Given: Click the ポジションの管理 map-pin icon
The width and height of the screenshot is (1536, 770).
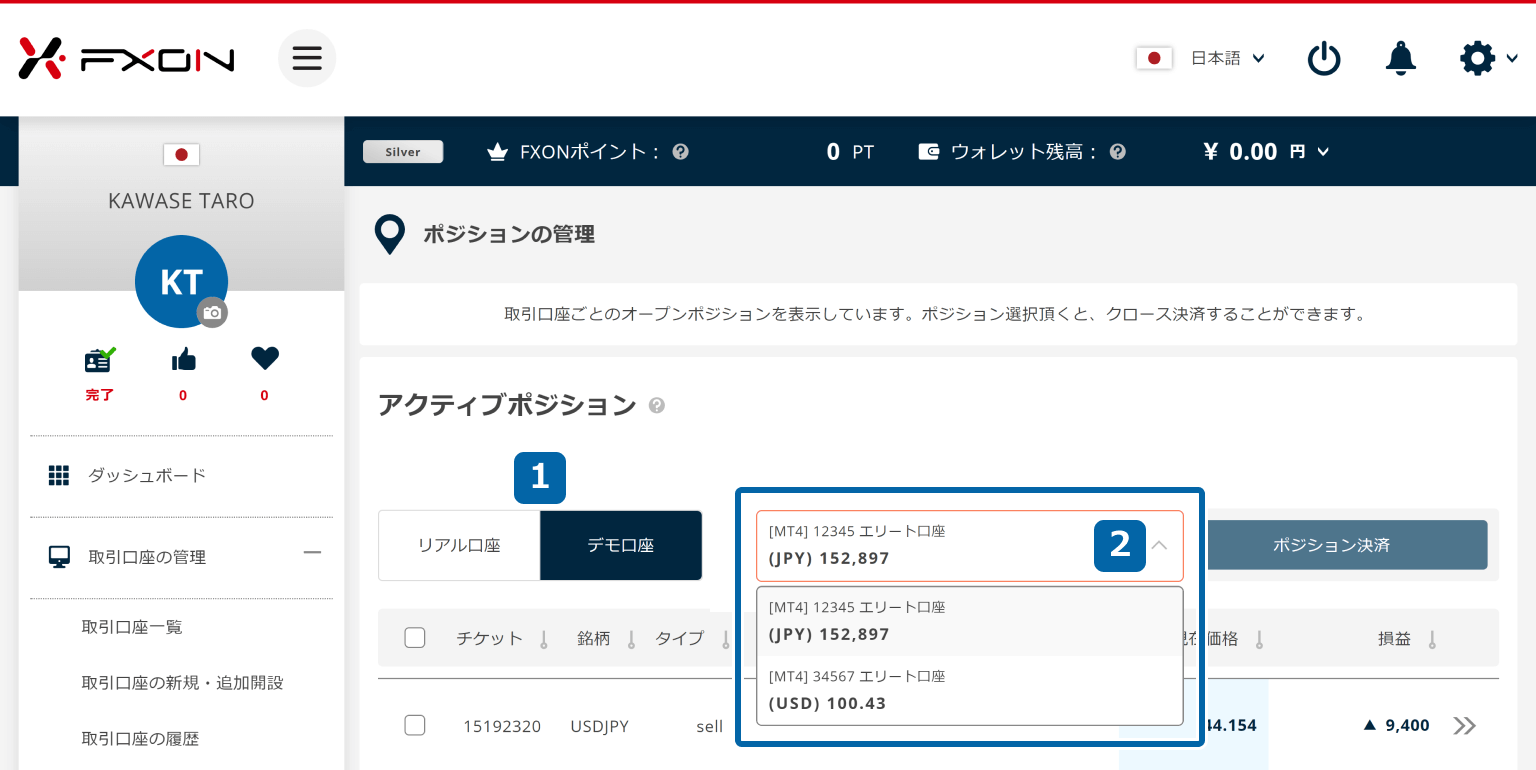Looking at the screenshot, I should point(389,235).
